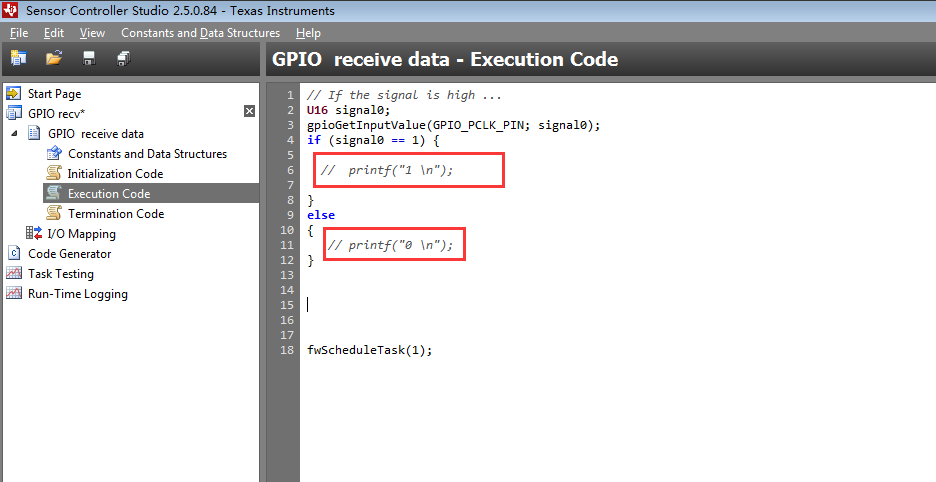Select the GPIO recv* project entry

pyautogui.click(x=57, y=113)
